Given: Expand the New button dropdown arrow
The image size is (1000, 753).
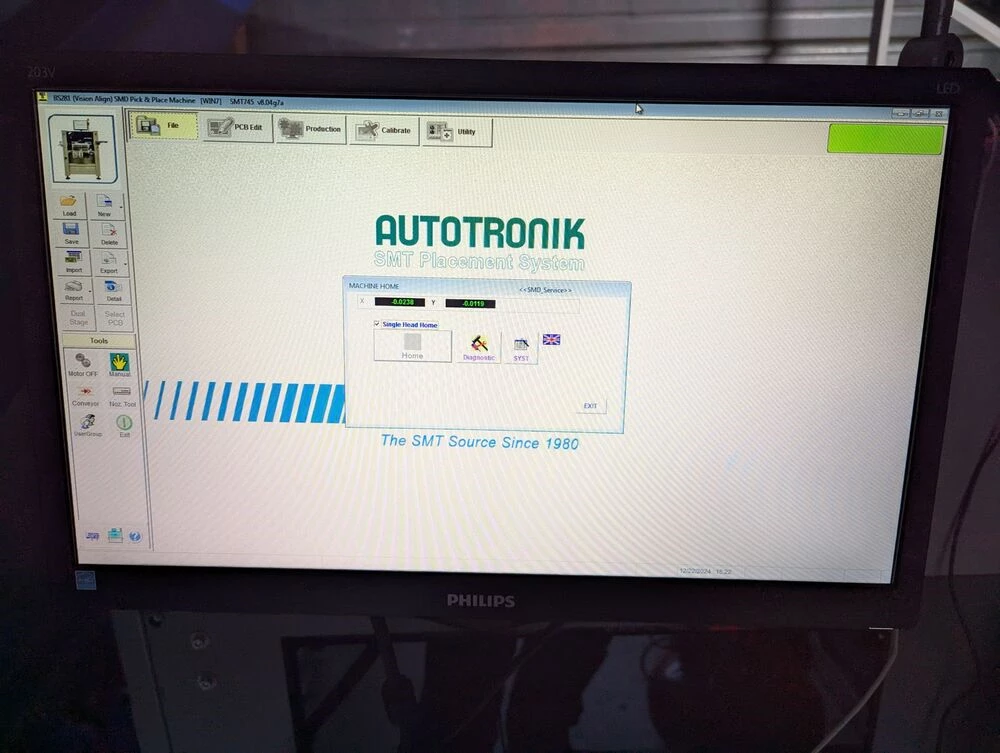Looking at the screenshot, I should (x=122, y=208).
